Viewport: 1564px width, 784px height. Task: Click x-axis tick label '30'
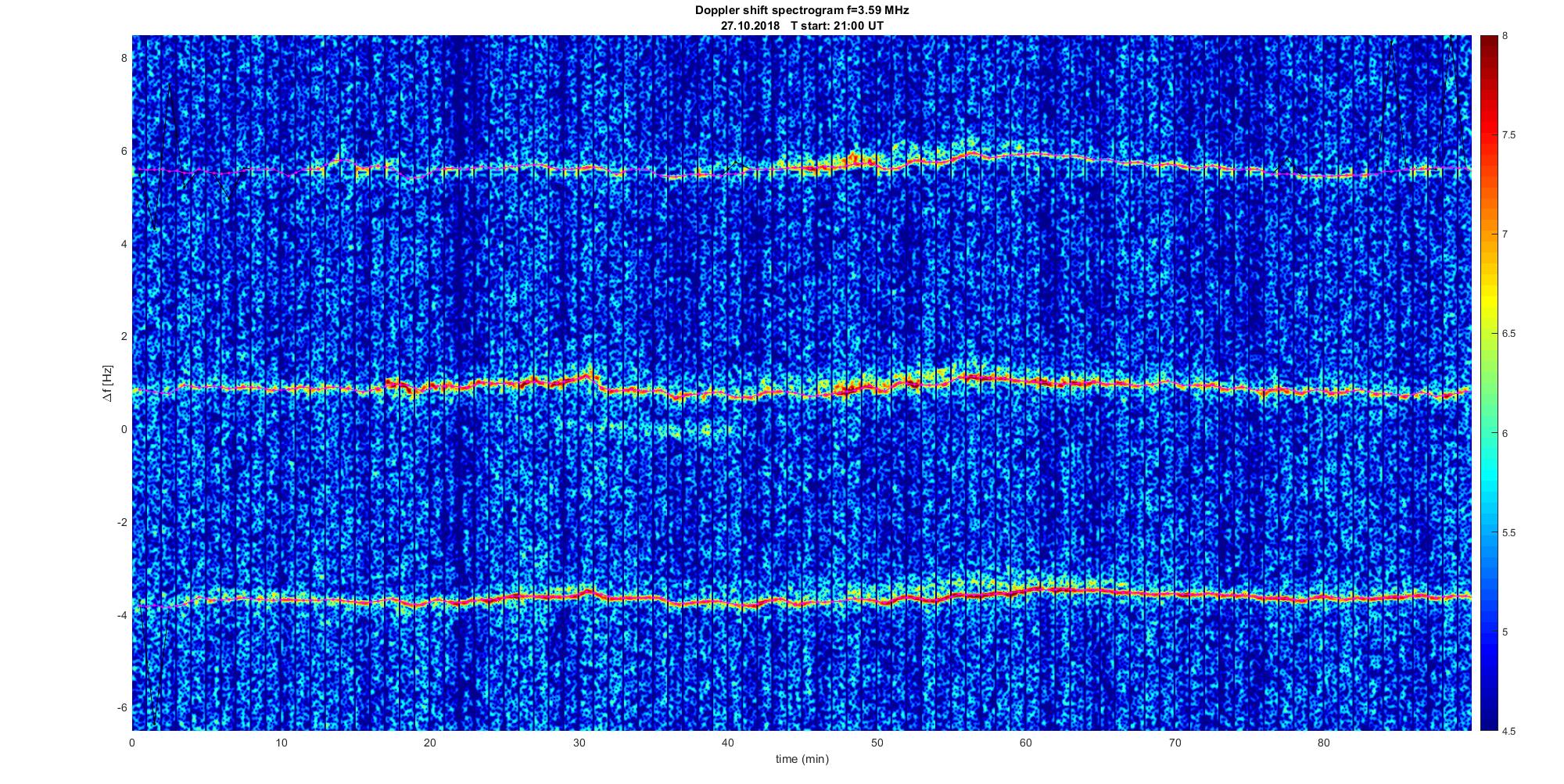click(579, 743)
